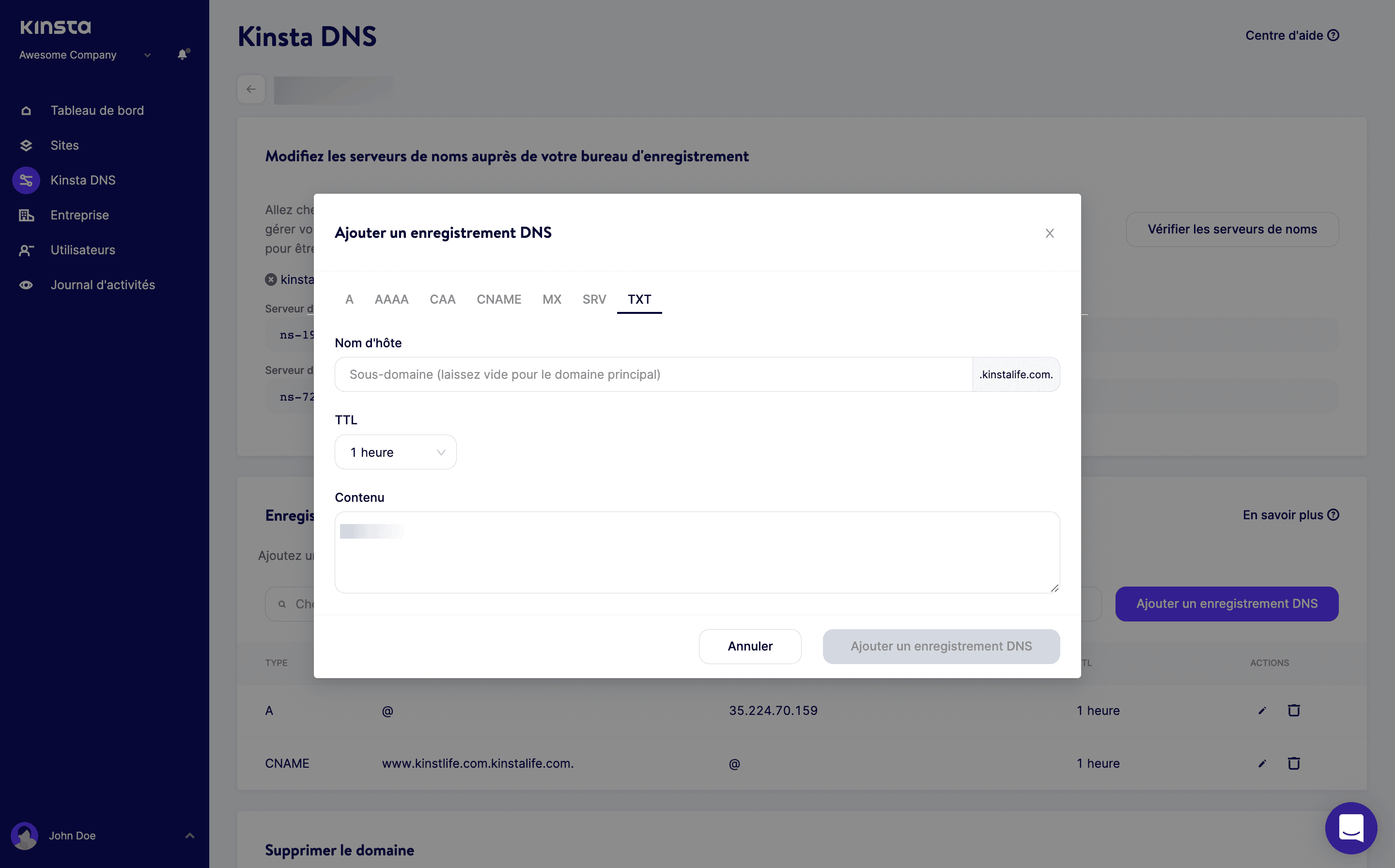Open the notification bell
The height and width of the screenshot is (868, 1395).
pyautogui.click(x=182, y=54)
